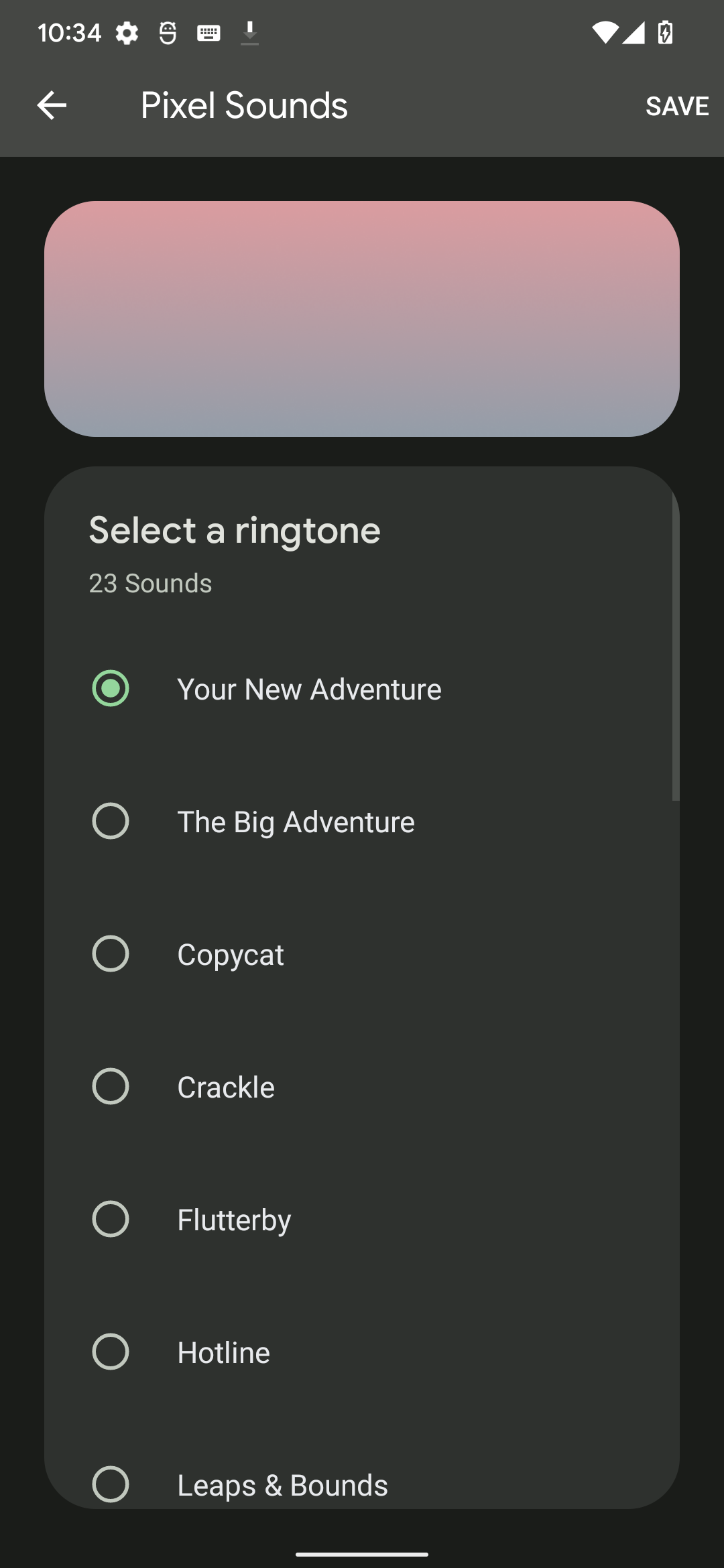Tap the Hotline ringtone label

pos(223,1353)
